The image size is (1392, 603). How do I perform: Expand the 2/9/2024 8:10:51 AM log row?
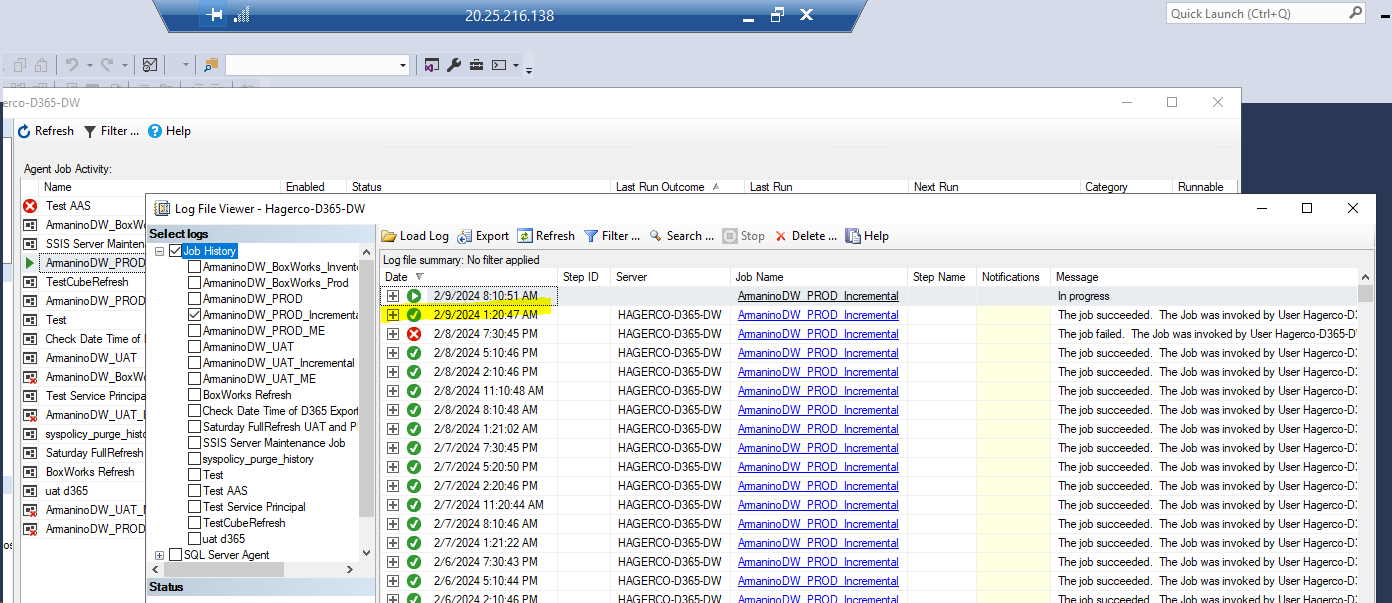393,296
